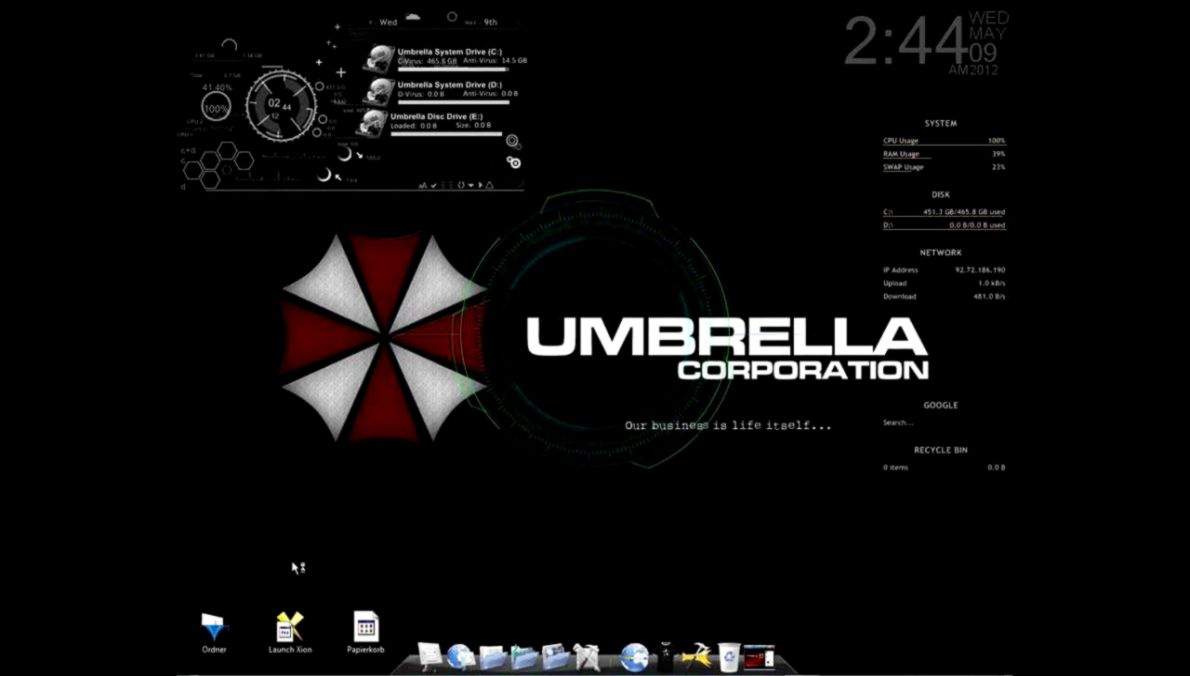Launch Xion from its desktop shortcut
The height and width of the screenshot is (676, 1190).
(x=289, y=625)
